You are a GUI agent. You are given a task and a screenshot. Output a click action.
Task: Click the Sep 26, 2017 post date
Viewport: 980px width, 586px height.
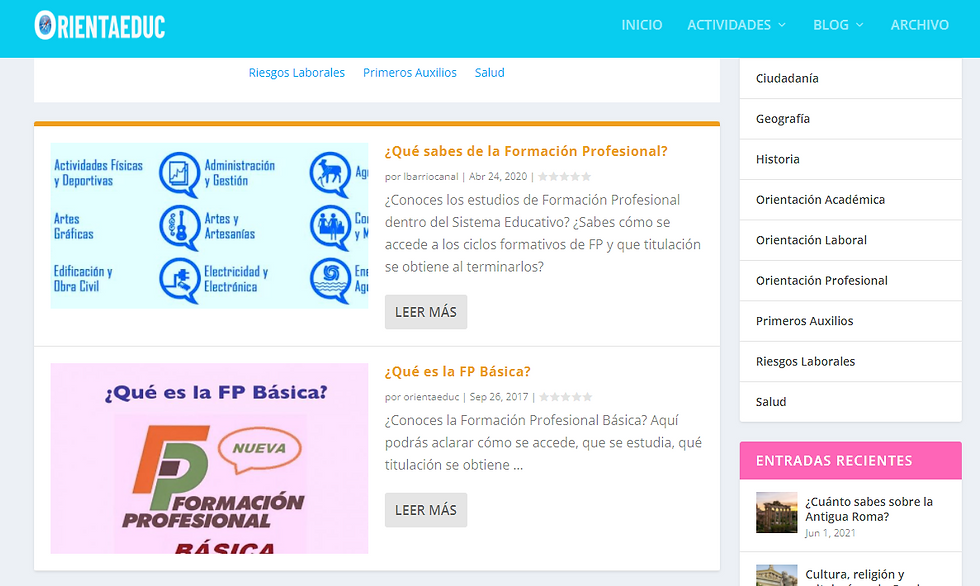pos(499,397)
